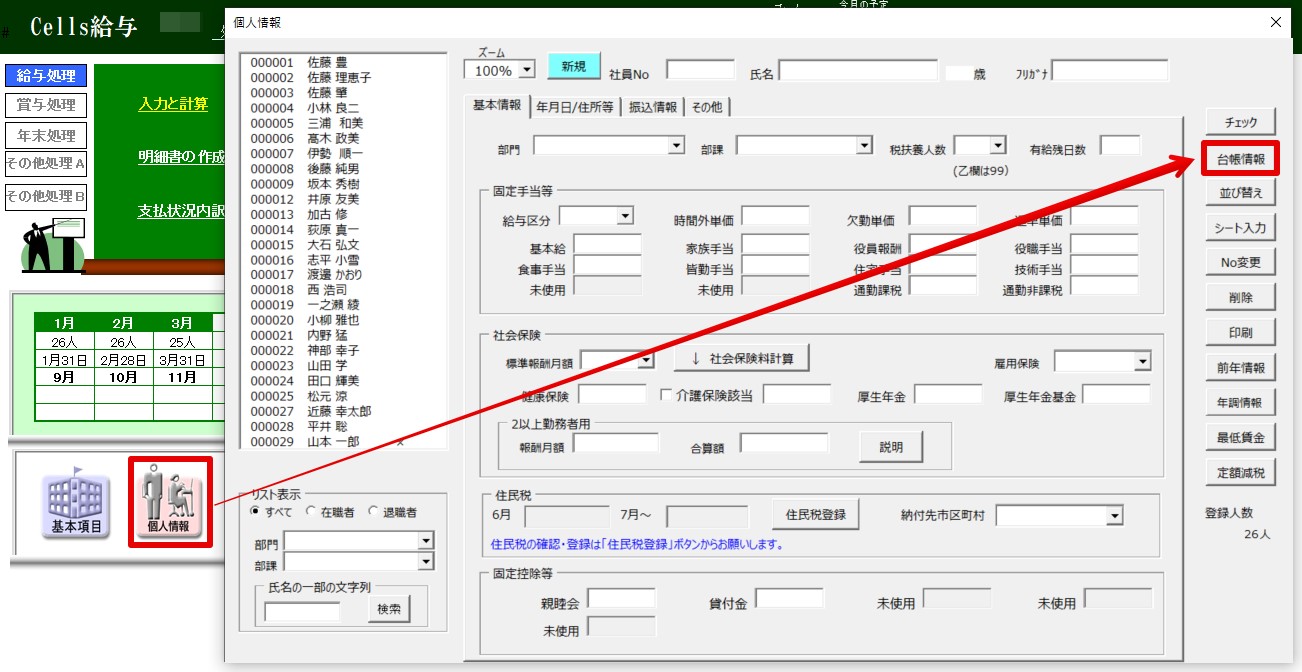
Task: Focus the 氏名 input field
Action: (x=858, y=70)
